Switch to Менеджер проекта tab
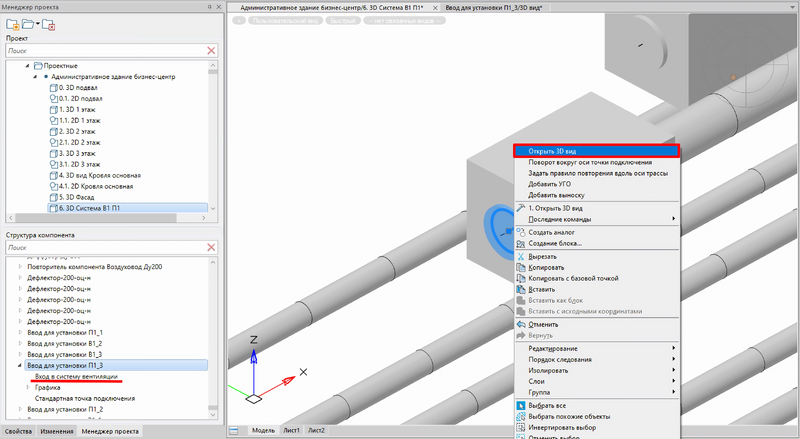Screen dimensions: 800x439 coord(110,431)
